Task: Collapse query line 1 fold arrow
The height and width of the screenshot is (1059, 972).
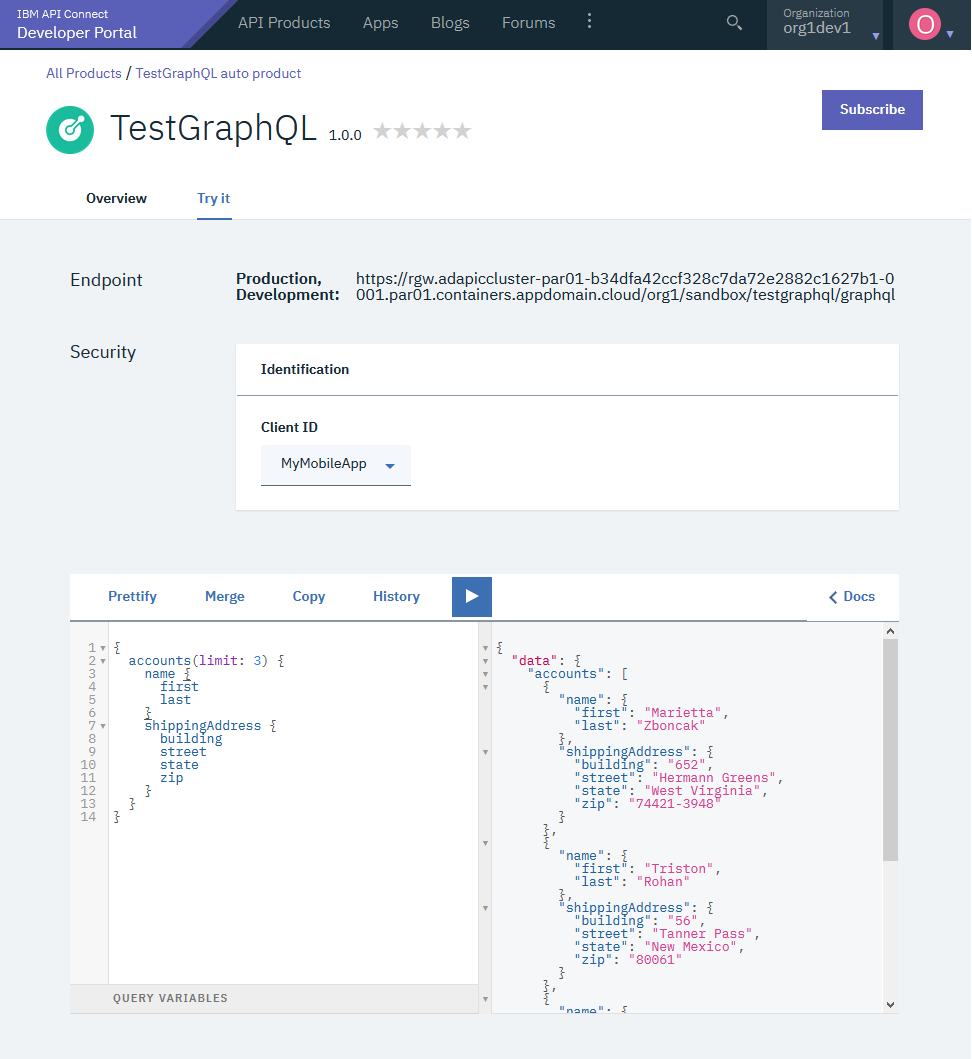Action: click(x=103, y=648)
